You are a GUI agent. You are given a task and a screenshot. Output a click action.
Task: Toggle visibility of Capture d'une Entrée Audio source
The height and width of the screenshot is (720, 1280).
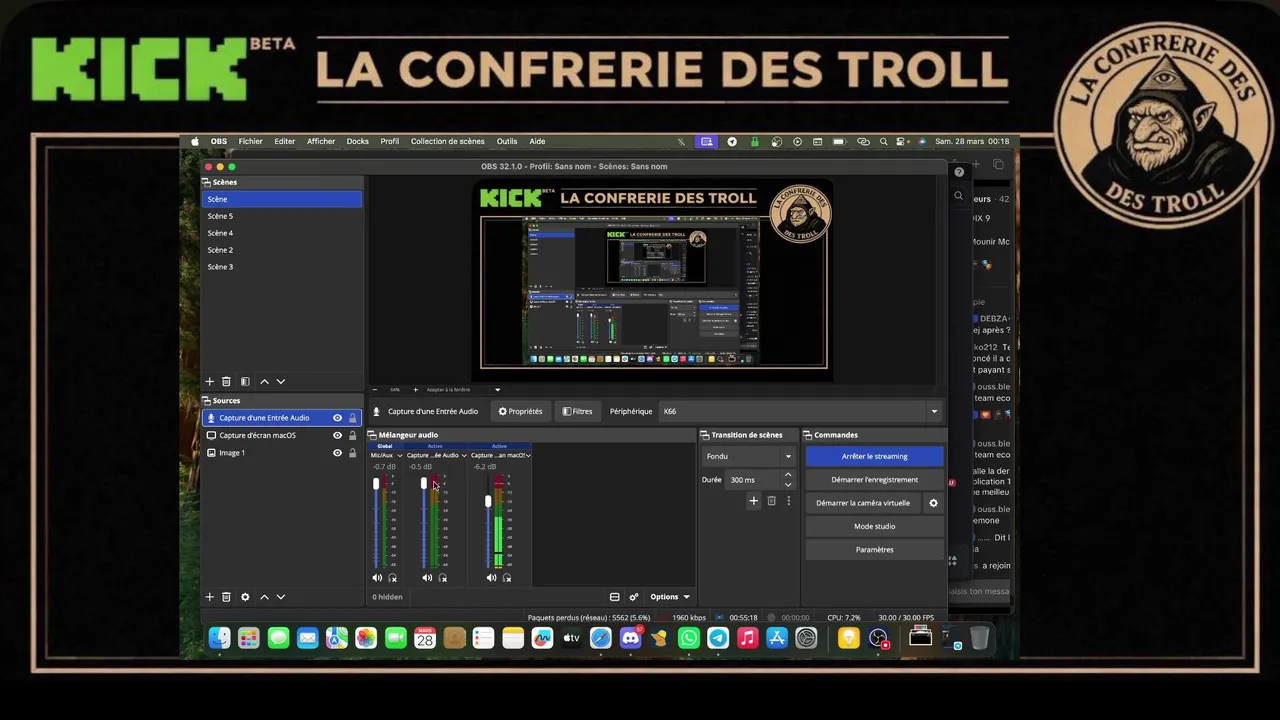[337, 418]
